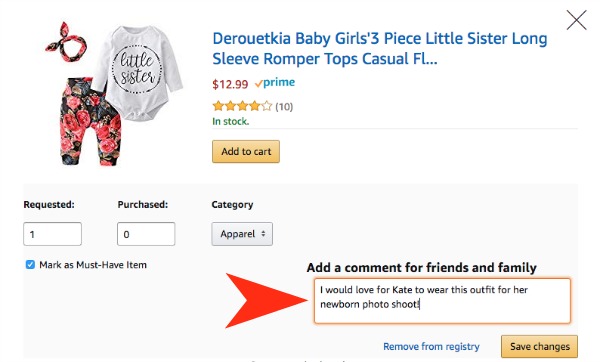Image resolution: width=600 pixels, height=362 pixels.
Task: Focus the Purchased quantity field
Action: [146, 234]
